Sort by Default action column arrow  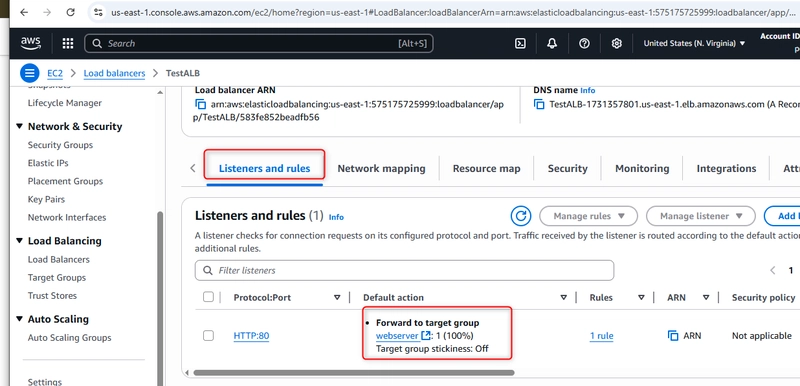tap(563, 297)
